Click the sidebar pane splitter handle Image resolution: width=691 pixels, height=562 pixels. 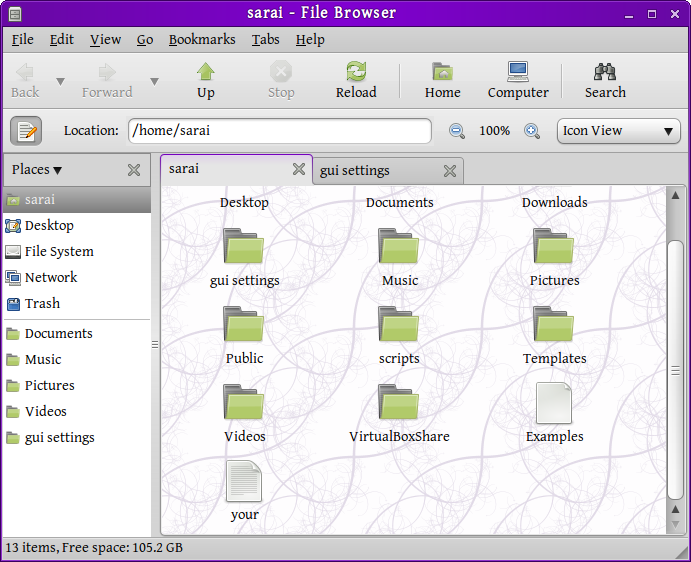[x=155, y=344]
